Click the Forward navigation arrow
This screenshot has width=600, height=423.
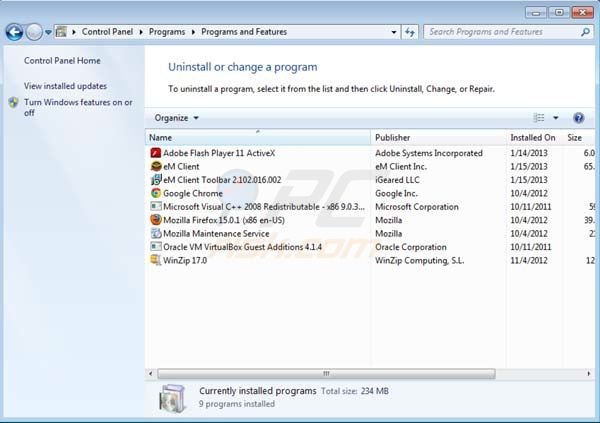tap(34, 32)
